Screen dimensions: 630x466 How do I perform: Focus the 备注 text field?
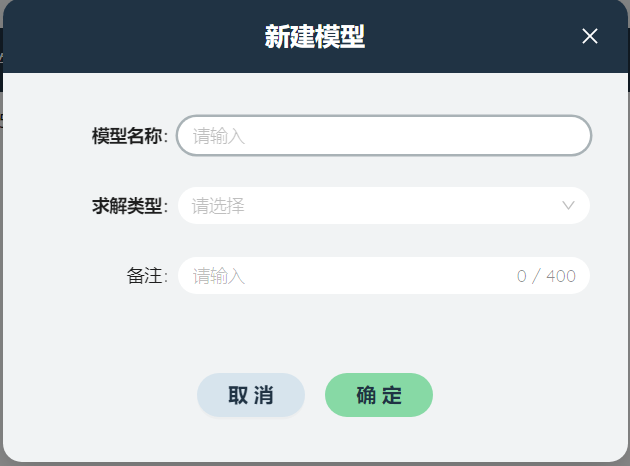pyautogui.click(x=384, y=275)
